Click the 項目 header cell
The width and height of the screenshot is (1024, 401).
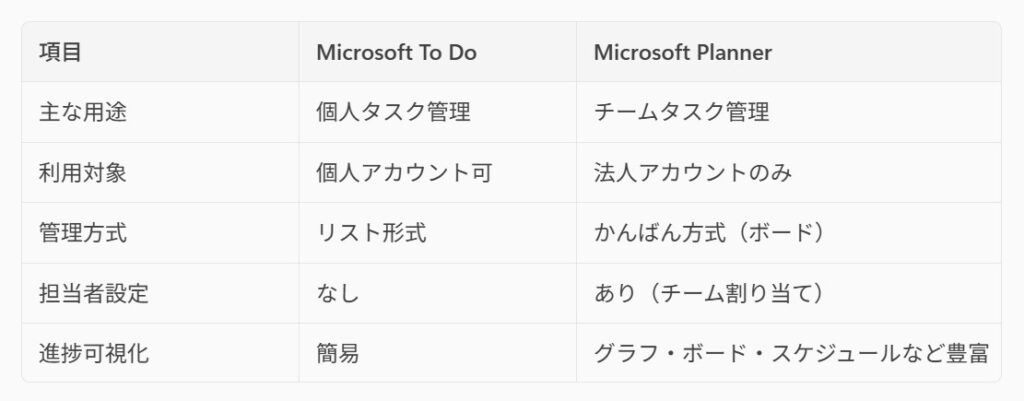(x=60, y=53)
